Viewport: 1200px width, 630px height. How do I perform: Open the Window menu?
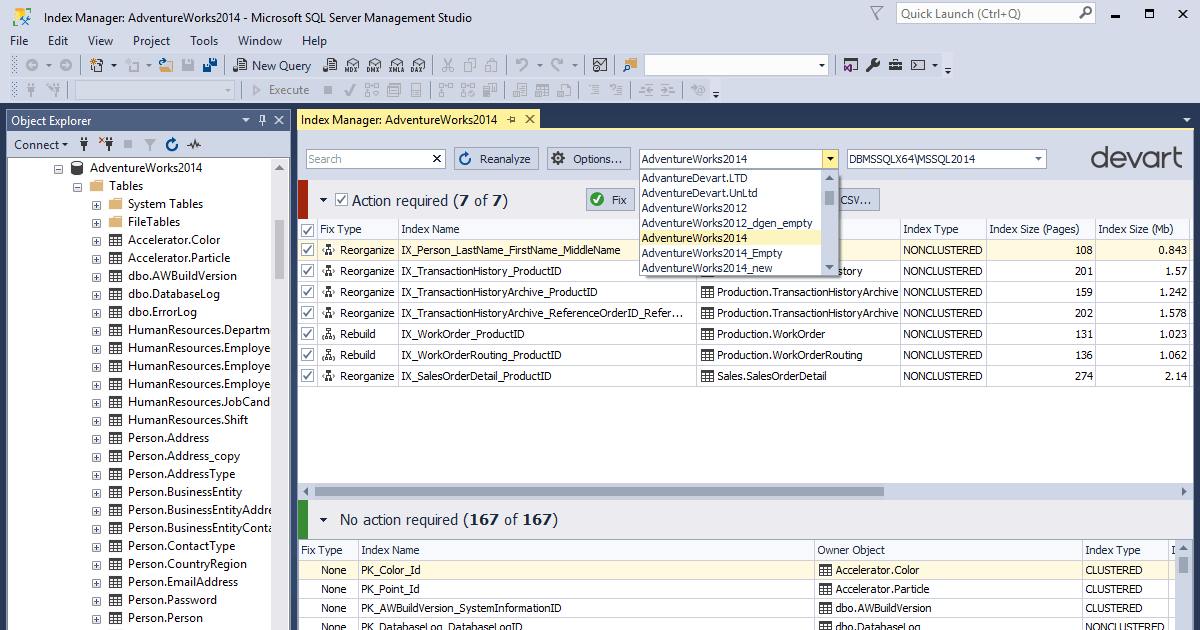[x=259, y=41]
